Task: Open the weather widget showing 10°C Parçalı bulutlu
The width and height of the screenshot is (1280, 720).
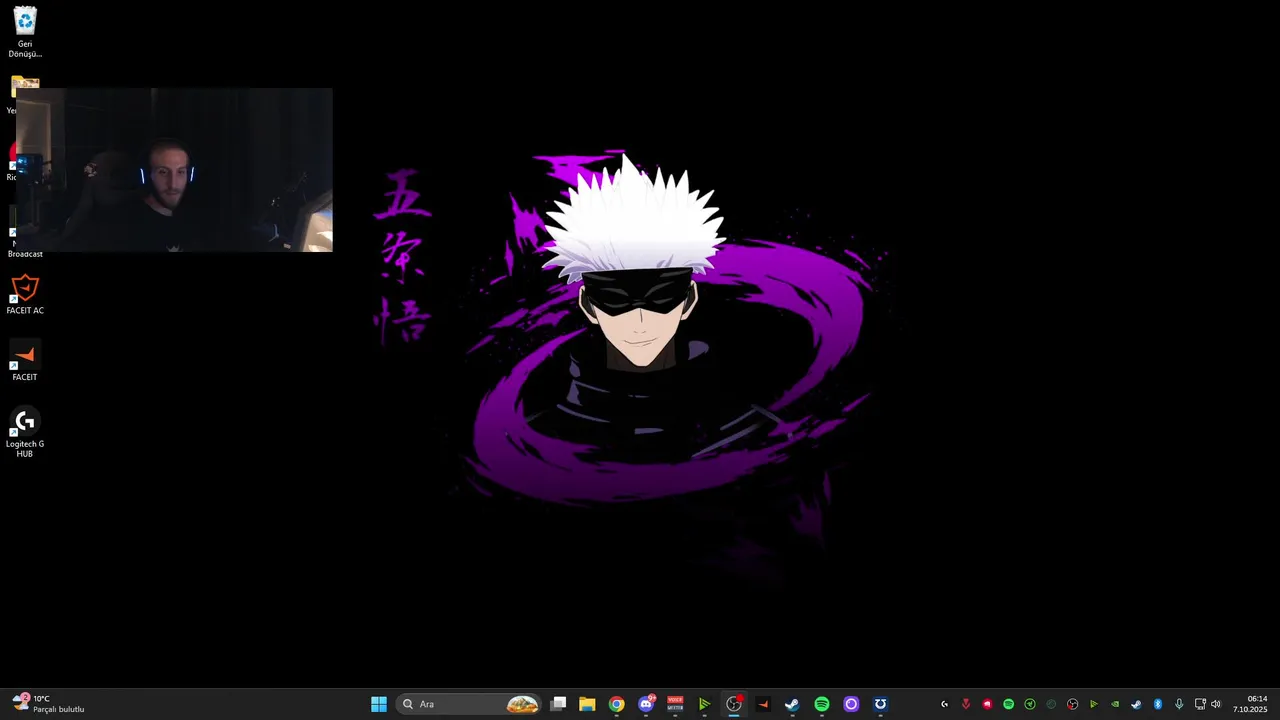Action: click(x=48, y=704)
